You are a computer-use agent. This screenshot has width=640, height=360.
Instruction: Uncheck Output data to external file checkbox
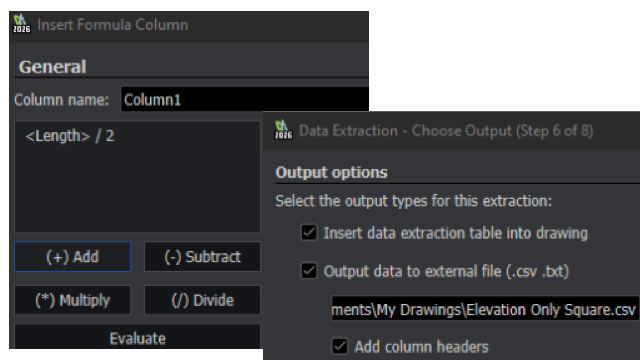(x=309, y=271)
